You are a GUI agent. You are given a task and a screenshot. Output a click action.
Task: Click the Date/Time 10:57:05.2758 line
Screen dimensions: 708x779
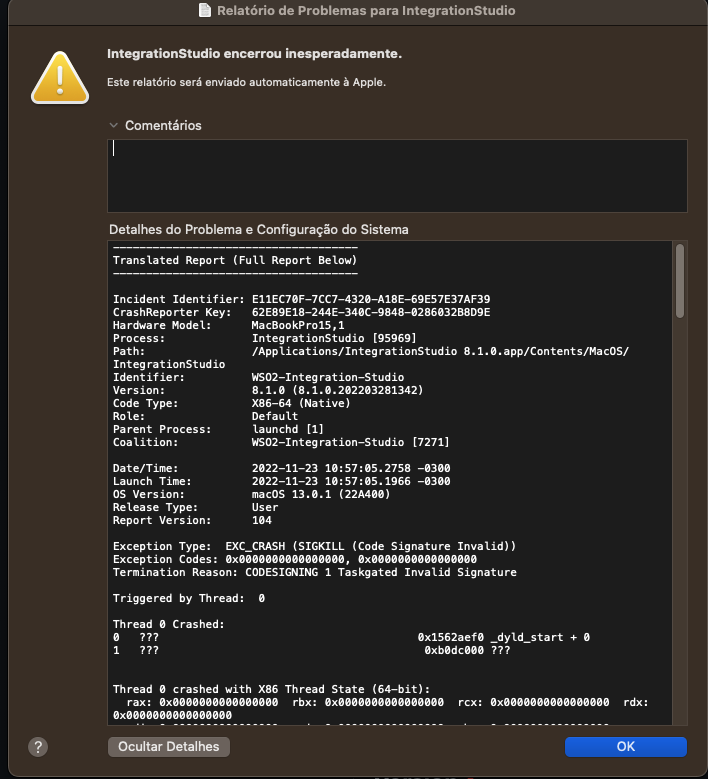point(281,468)
